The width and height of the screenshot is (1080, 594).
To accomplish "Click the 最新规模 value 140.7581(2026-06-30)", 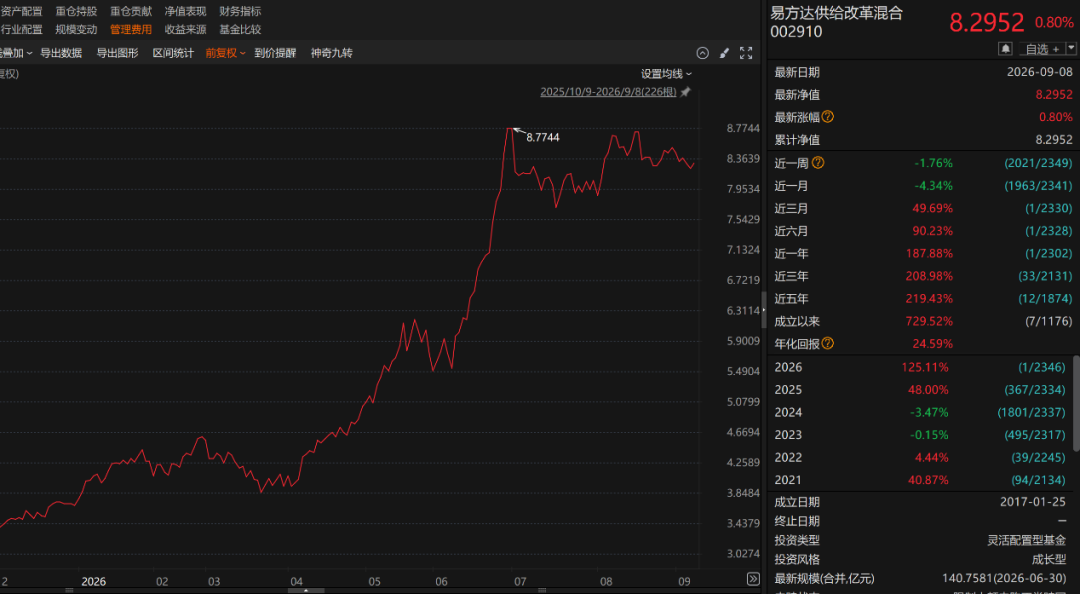I will [1004, 578].
